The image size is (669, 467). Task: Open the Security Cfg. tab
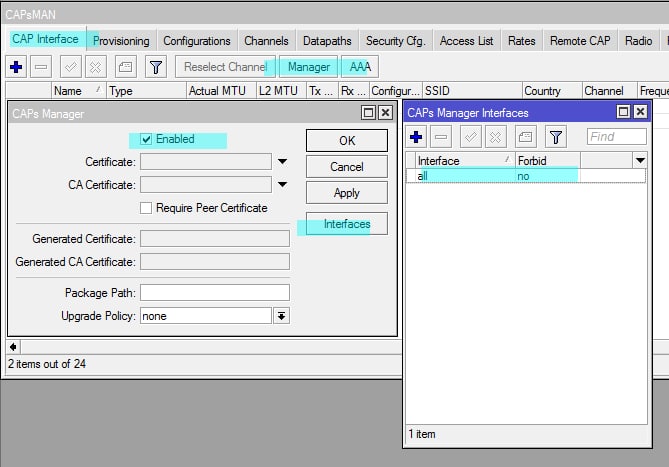pos(396,41)
